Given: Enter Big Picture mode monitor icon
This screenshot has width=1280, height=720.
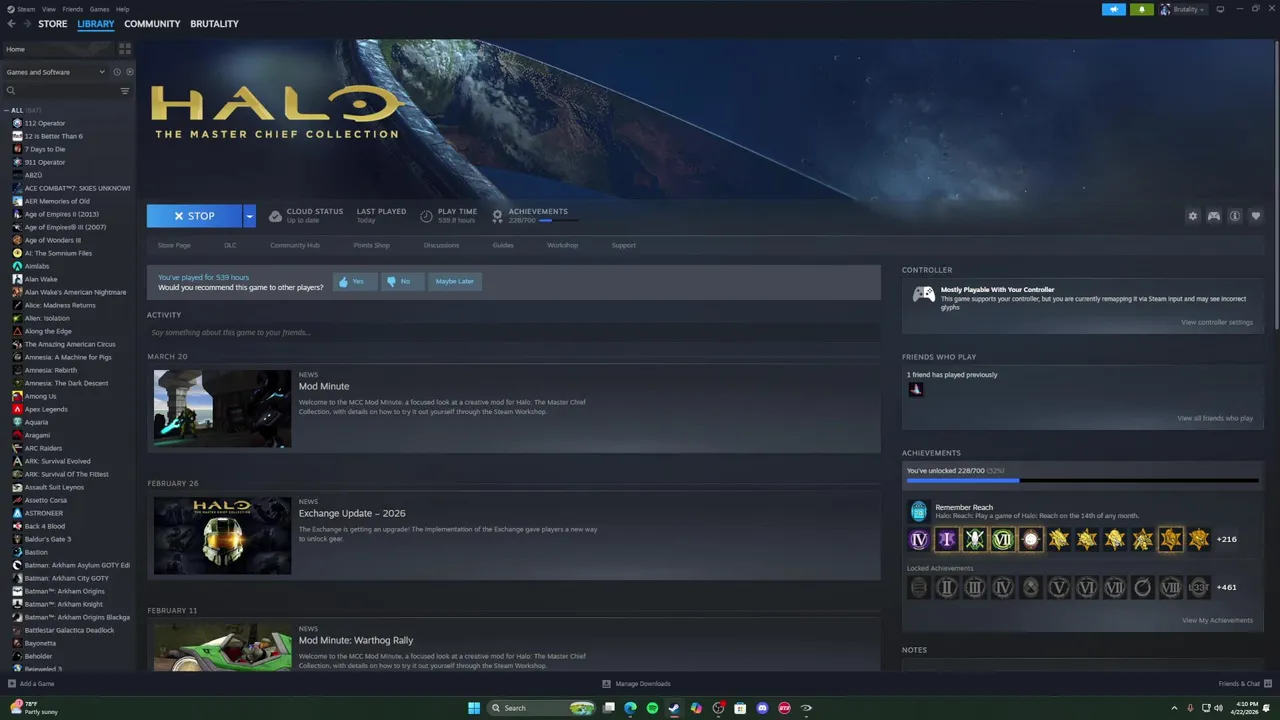Looking at the screenshot, I should 1220,9.
